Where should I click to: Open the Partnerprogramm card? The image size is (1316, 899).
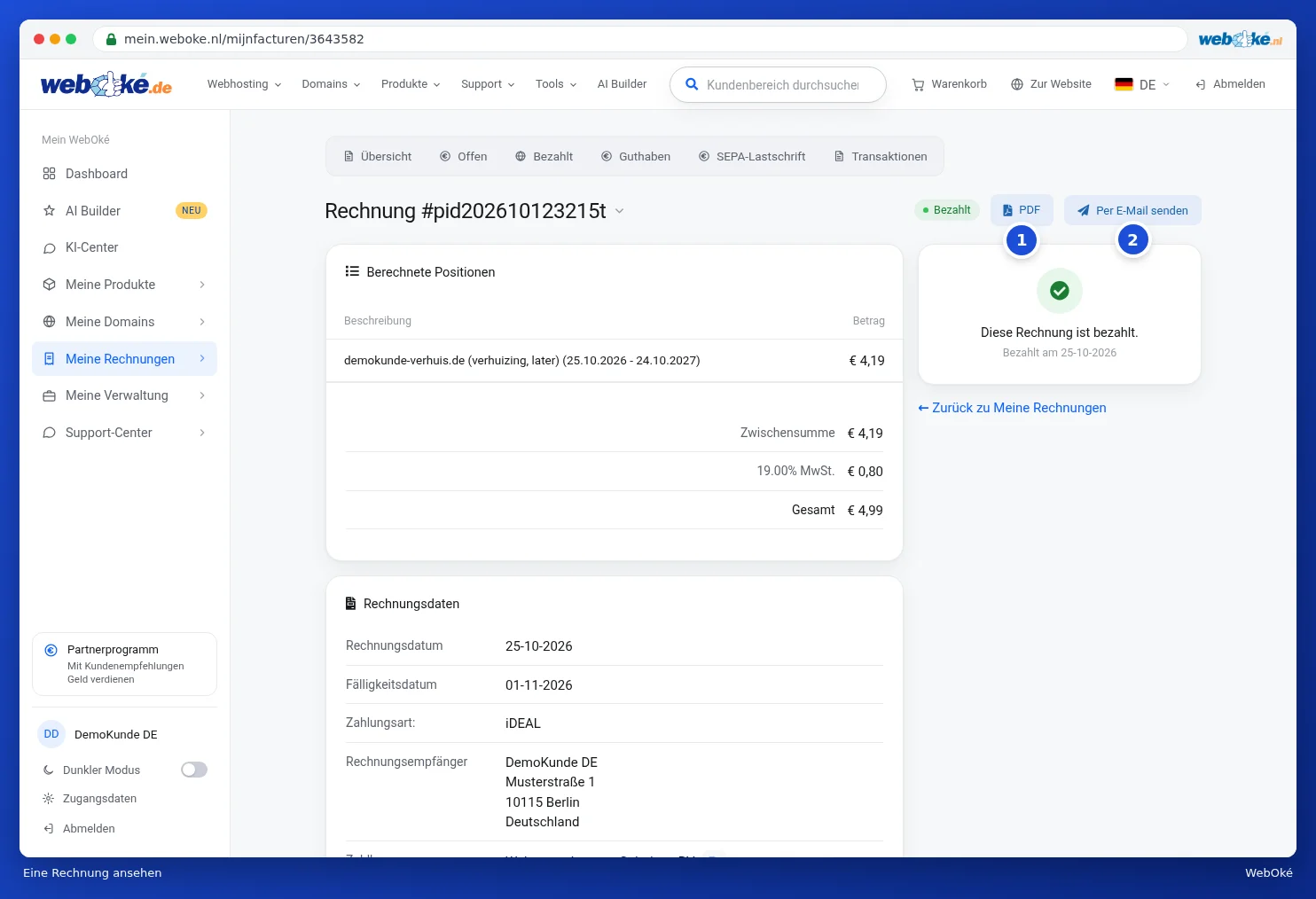[124, 664]
